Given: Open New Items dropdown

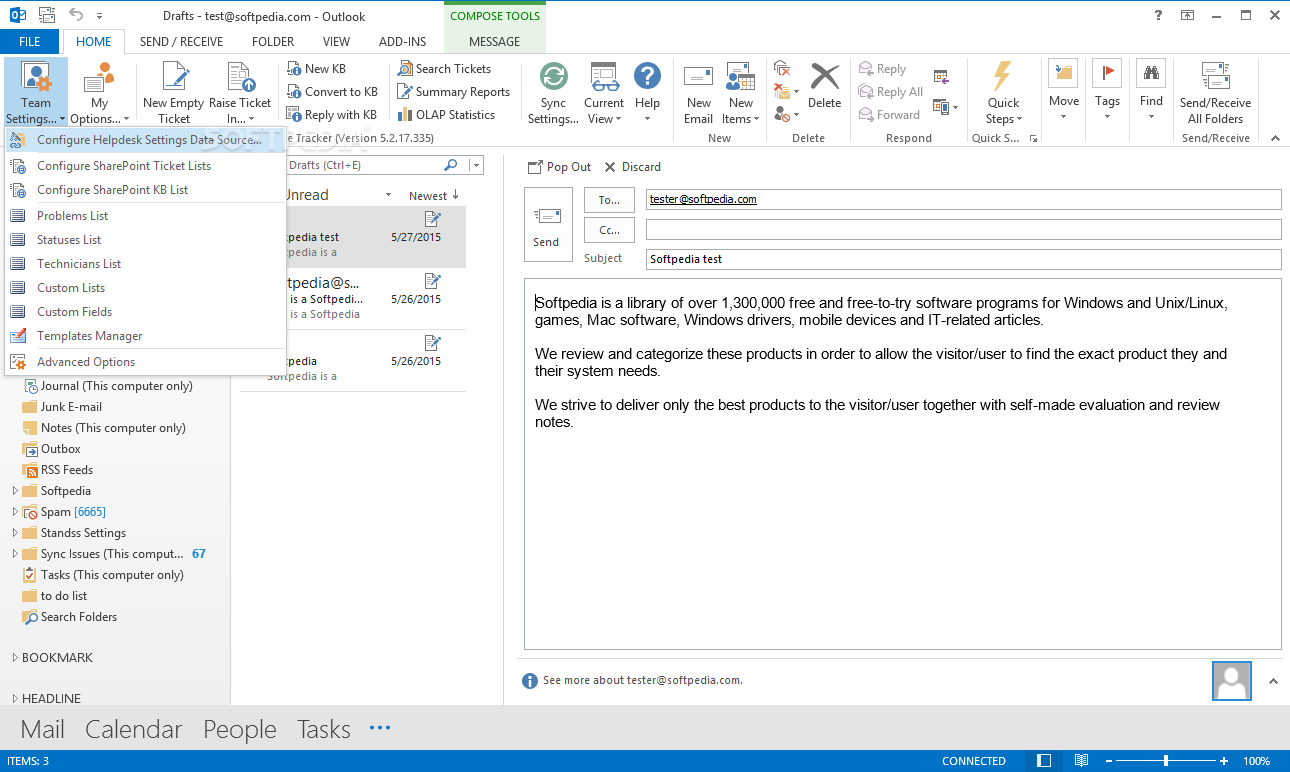Looking at the screenshot, I should (741, 92).
